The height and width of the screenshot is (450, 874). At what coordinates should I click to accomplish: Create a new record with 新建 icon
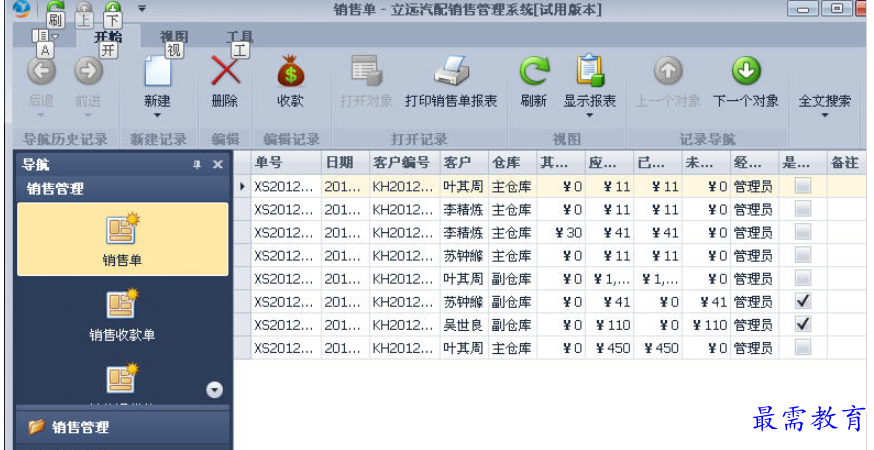[157, 71]
